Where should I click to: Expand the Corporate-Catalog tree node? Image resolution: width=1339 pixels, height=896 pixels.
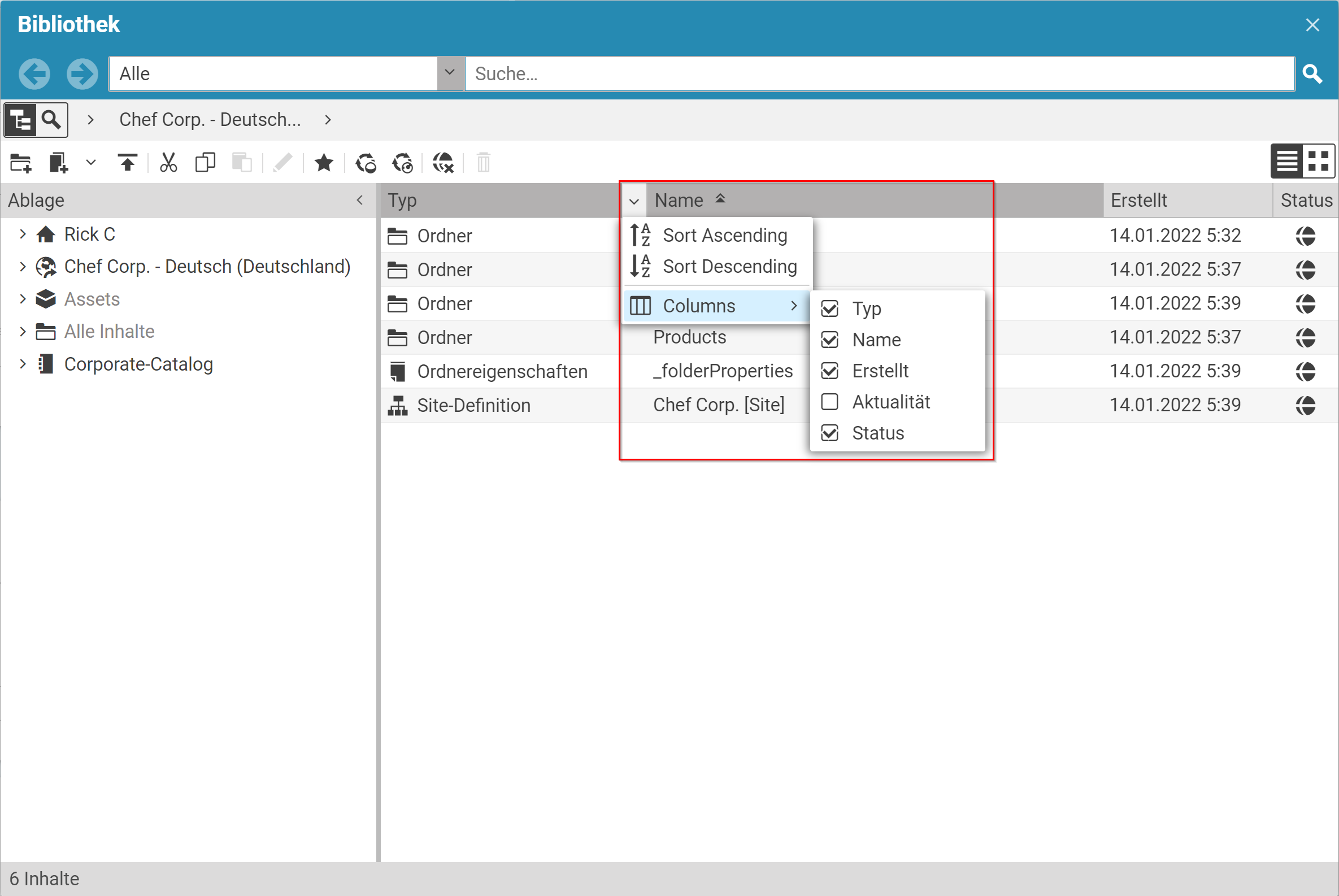tap(22, 364)
